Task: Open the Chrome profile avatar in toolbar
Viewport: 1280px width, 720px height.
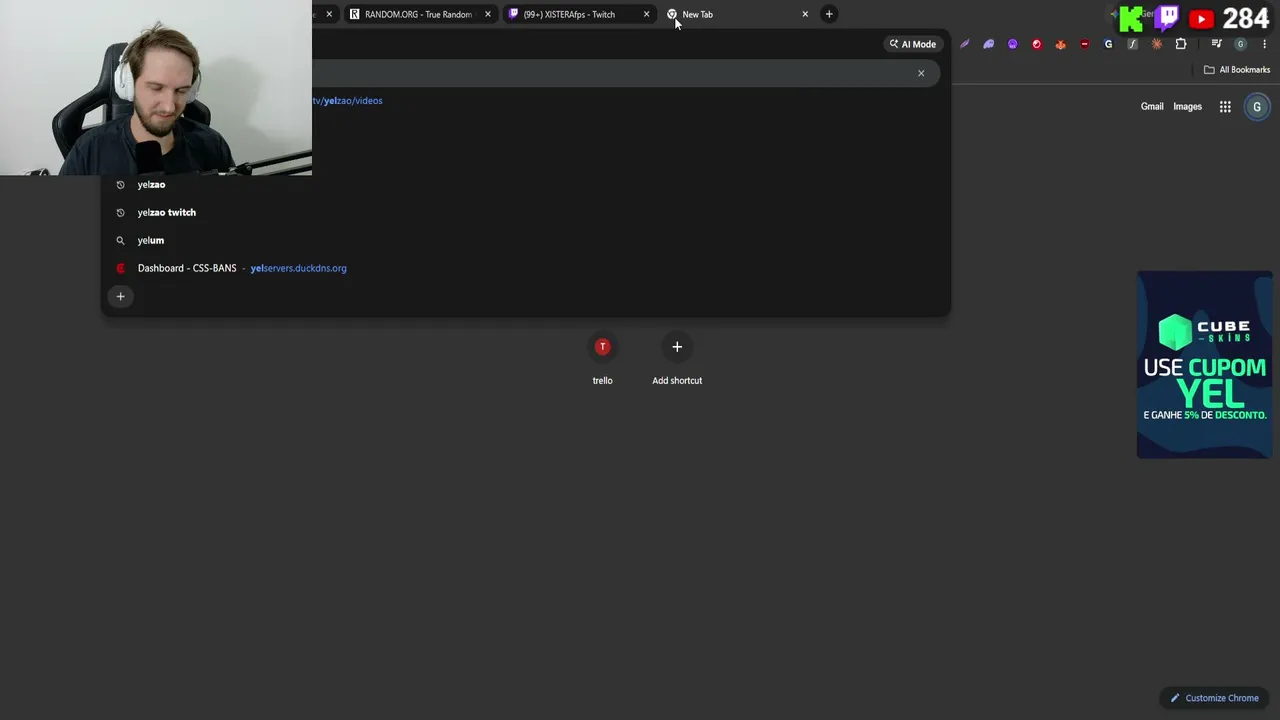Action: (1241, 44)
